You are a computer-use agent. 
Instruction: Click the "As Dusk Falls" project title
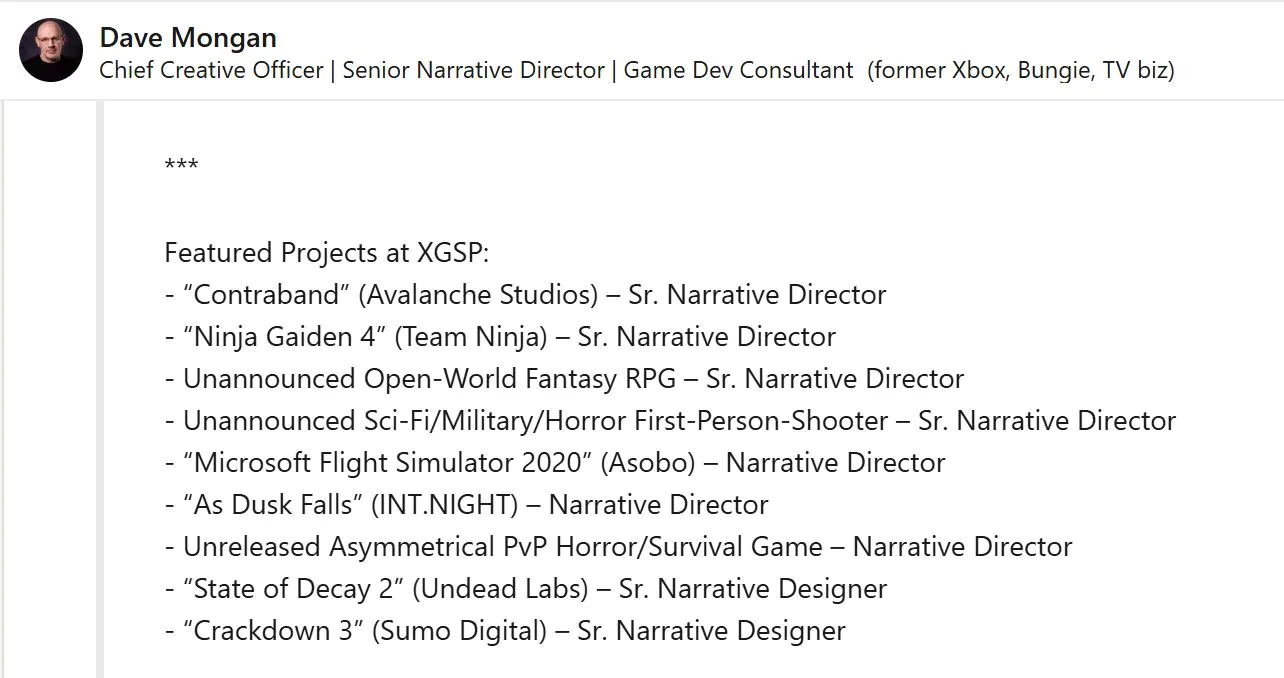pyautogui.click(x=272, y=505)
